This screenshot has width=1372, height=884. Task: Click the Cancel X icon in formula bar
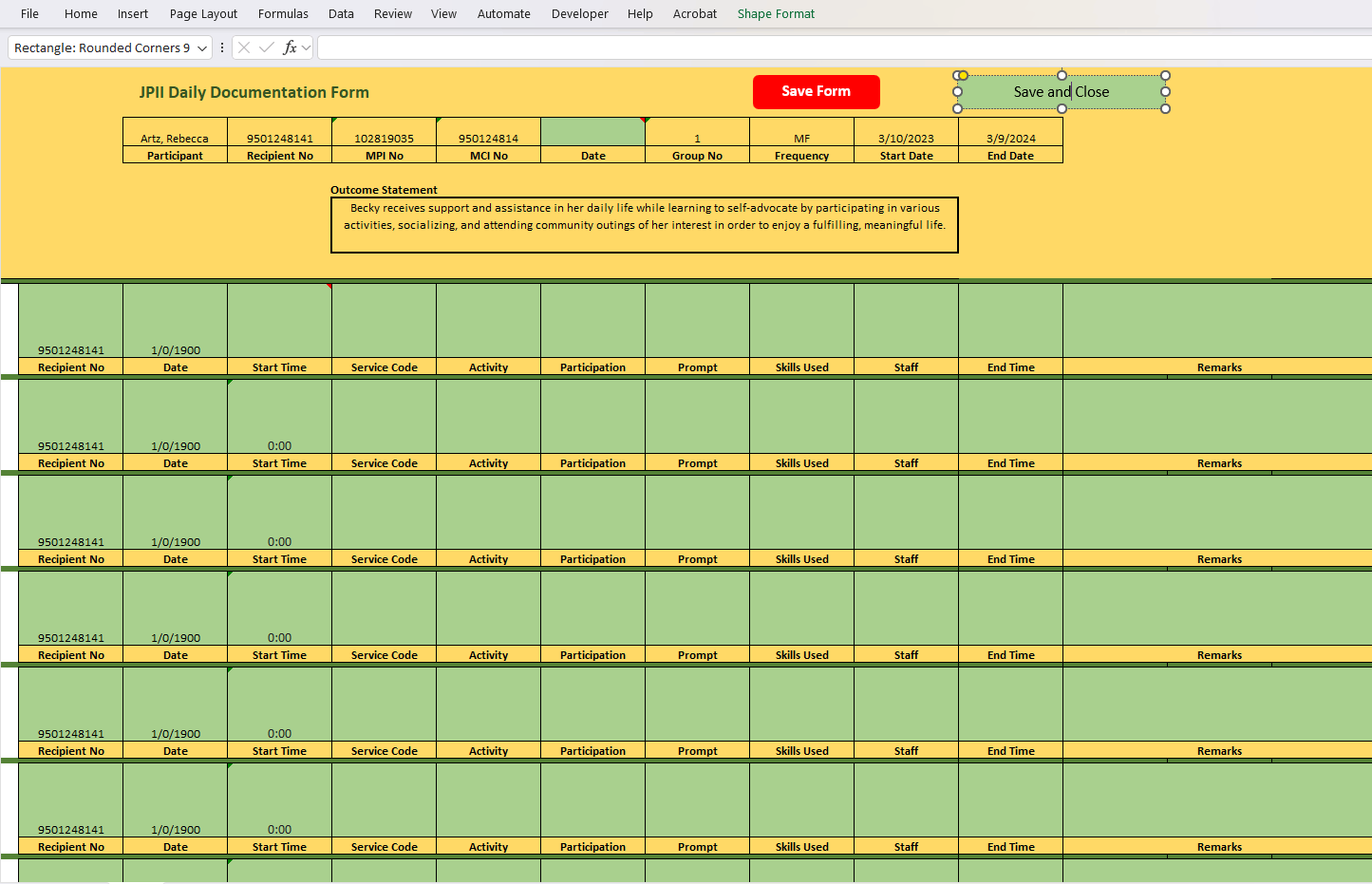coord(244,47)
